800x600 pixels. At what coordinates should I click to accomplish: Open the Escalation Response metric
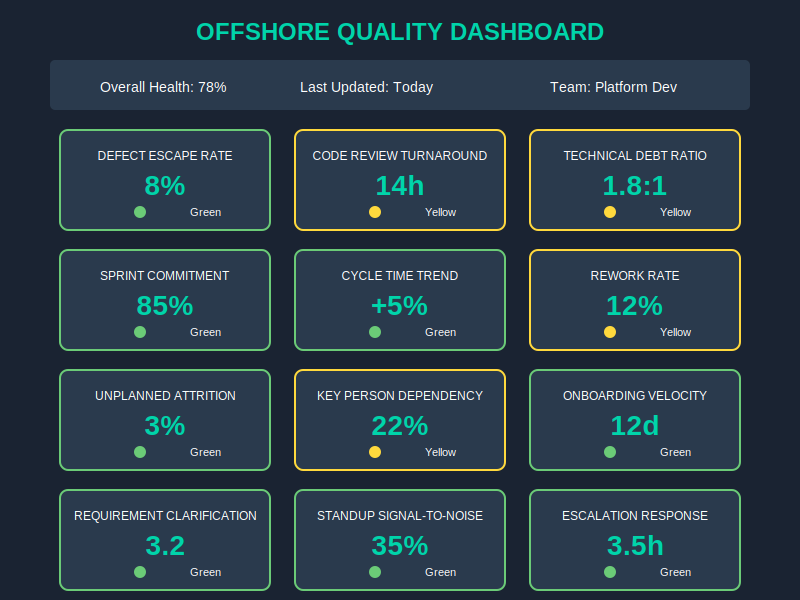pos(635,540)
